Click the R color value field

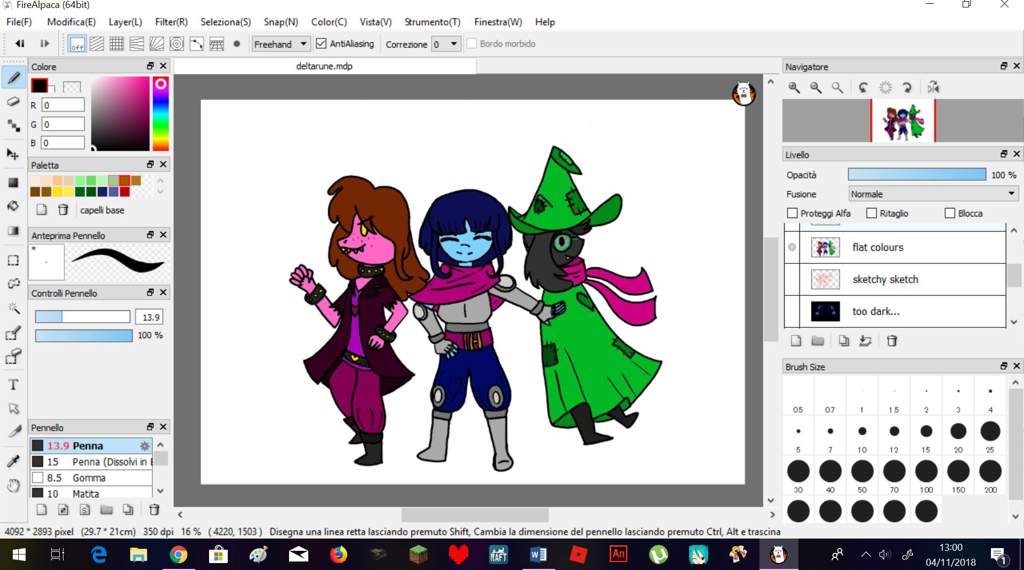coord(63,105)
